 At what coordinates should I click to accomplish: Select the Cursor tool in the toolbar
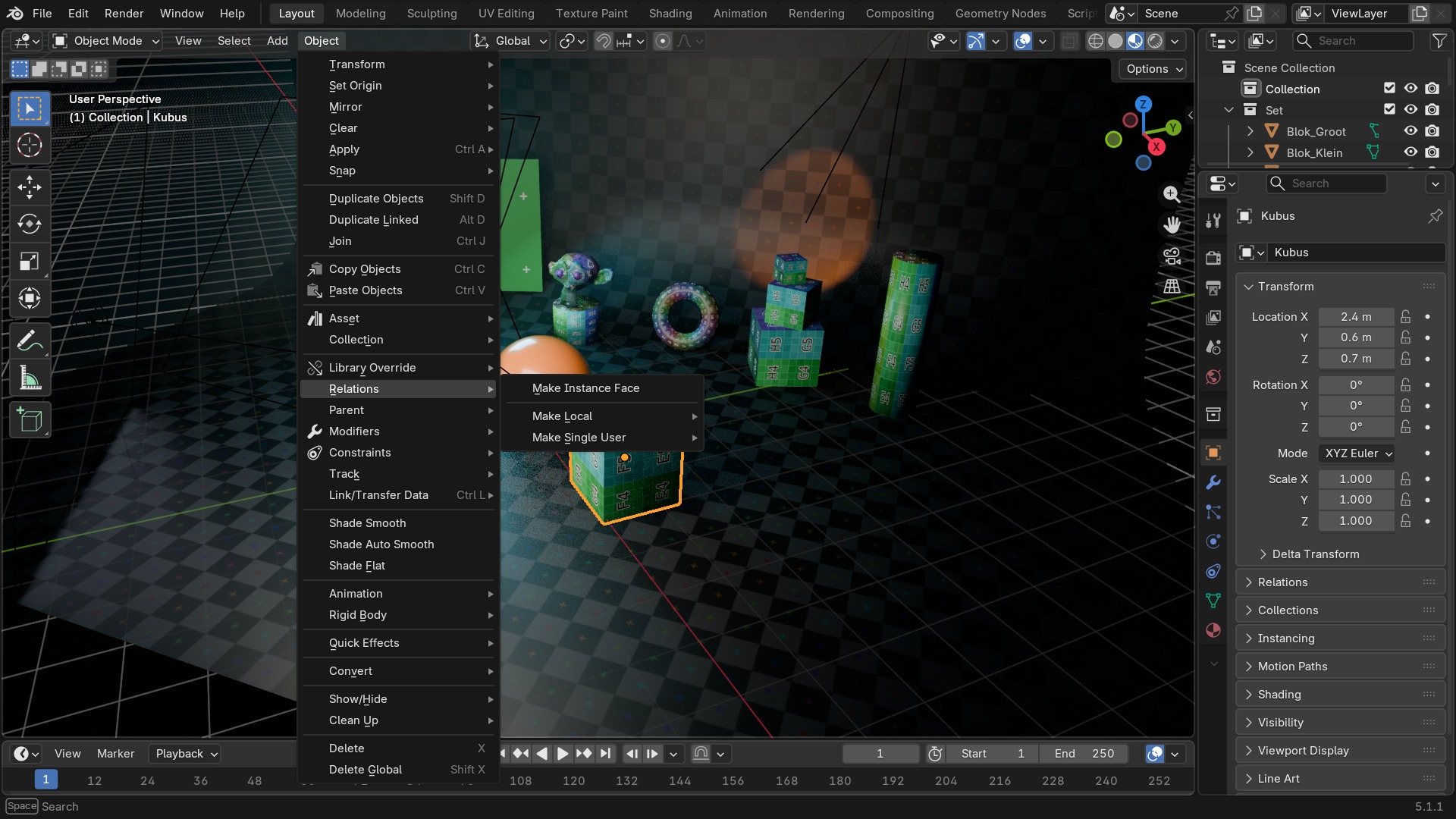click(x=30, y=145)
